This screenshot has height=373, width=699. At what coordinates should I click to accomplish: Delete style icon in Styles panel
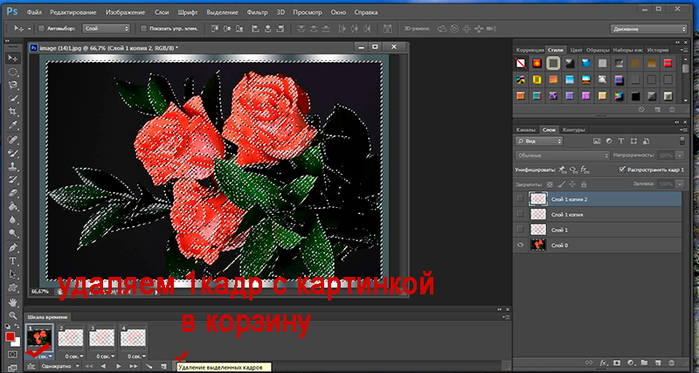pyautogui.click(x=671, y=109)
